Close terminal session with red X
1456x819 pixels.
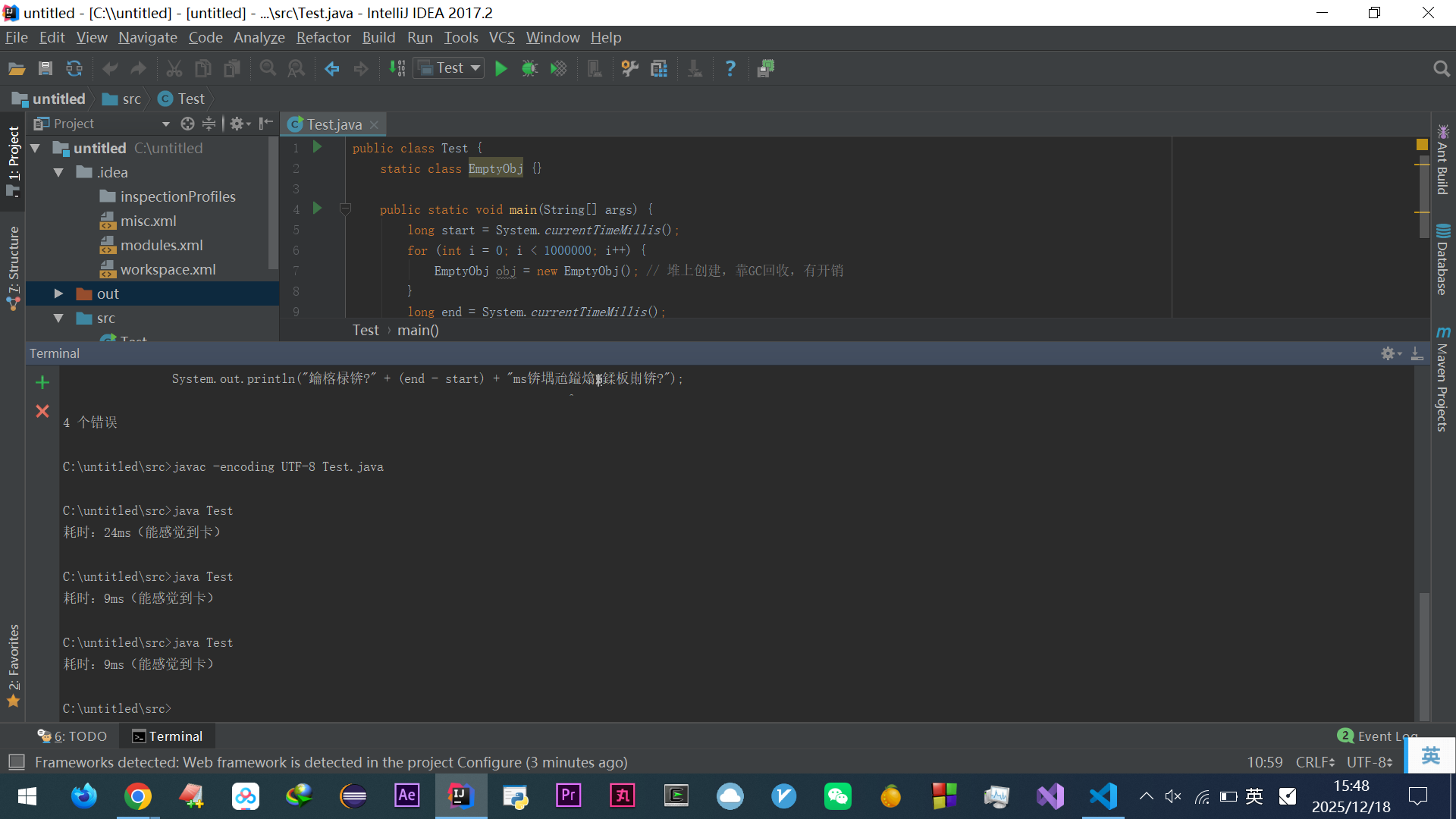coord(42,411)
